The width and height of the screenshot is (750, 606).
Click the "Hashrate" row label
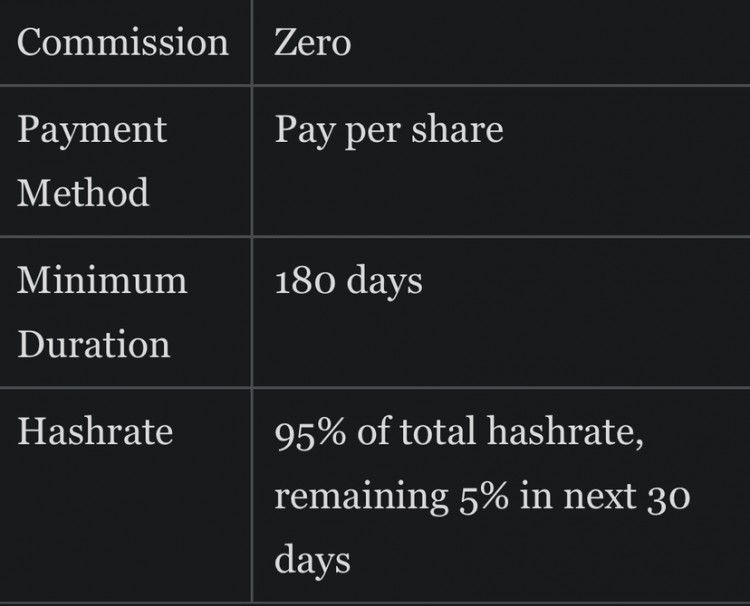pyautogui.click(x=95, y=431)
